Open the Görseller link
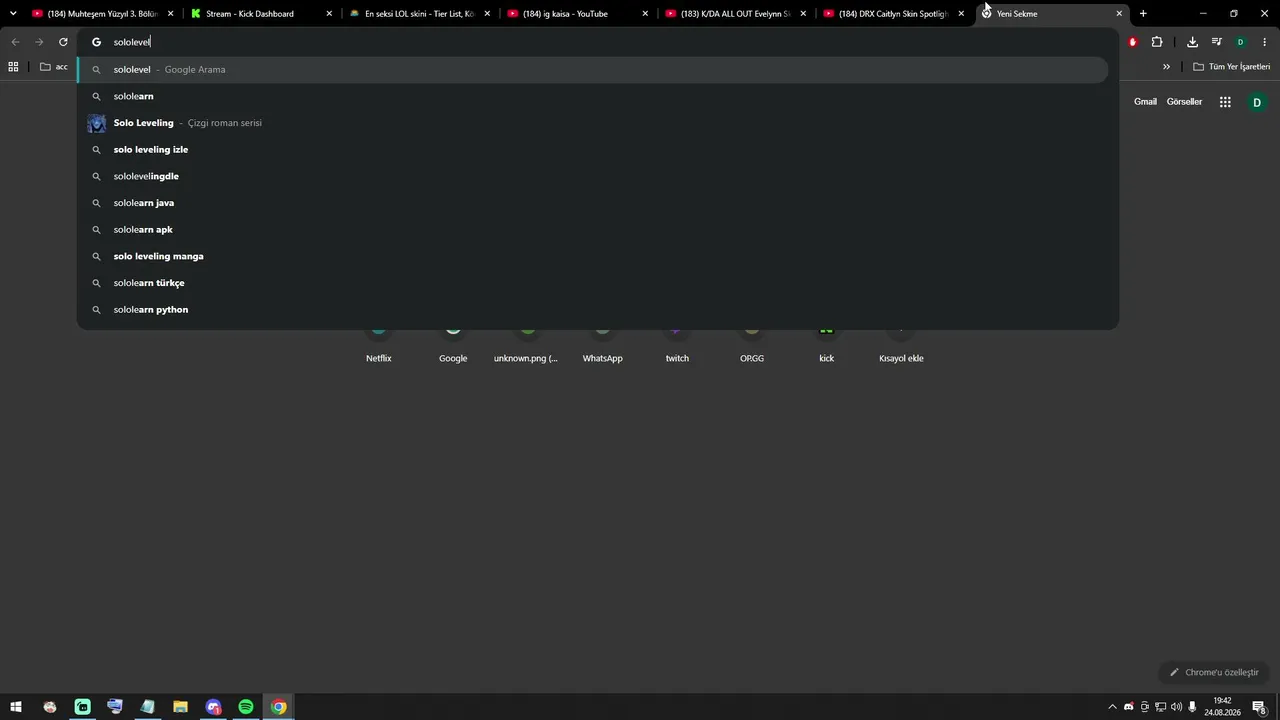The height and width of the screenshot is (720, 1280). (x=1184, y=102)
